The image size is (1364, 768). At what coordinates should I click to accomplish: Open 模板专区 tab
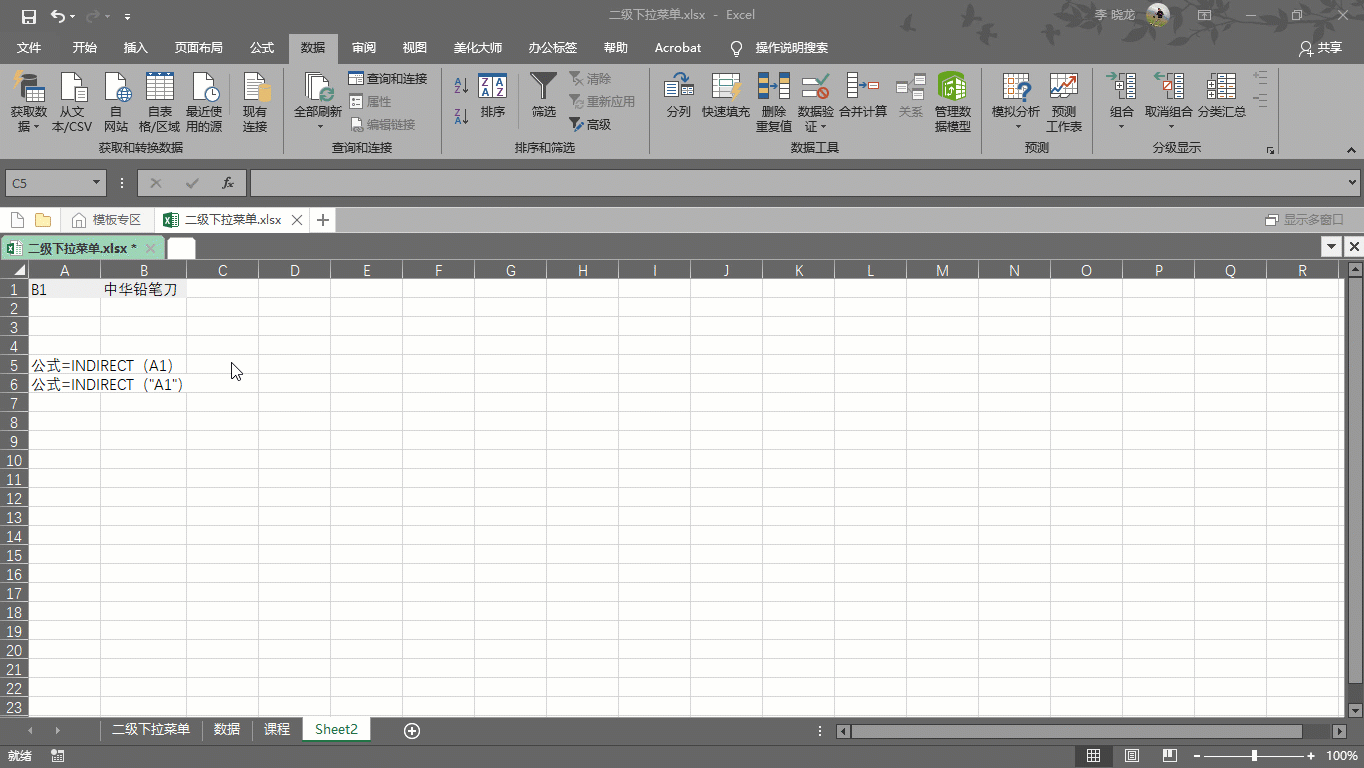click(107, 220)
